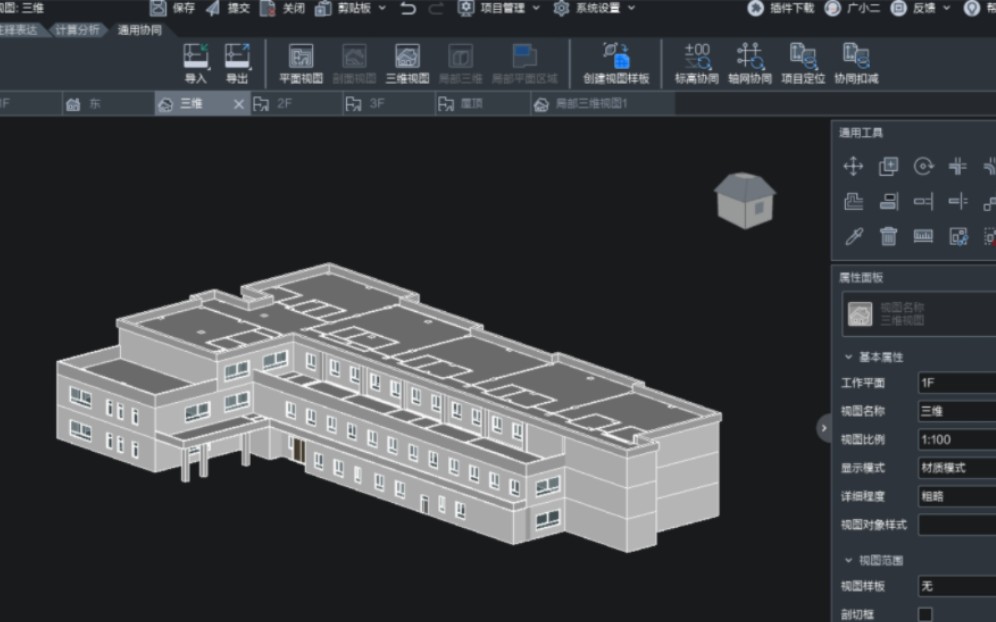Click the trash can Delete tool
996x622 pixels.
coord(888,236)
